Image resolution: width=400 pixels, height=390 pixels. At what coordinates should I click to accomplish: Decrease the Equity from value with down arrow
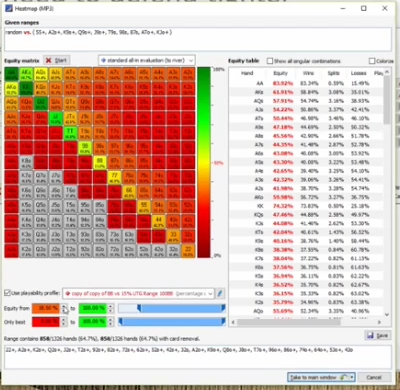pos(64,311)
